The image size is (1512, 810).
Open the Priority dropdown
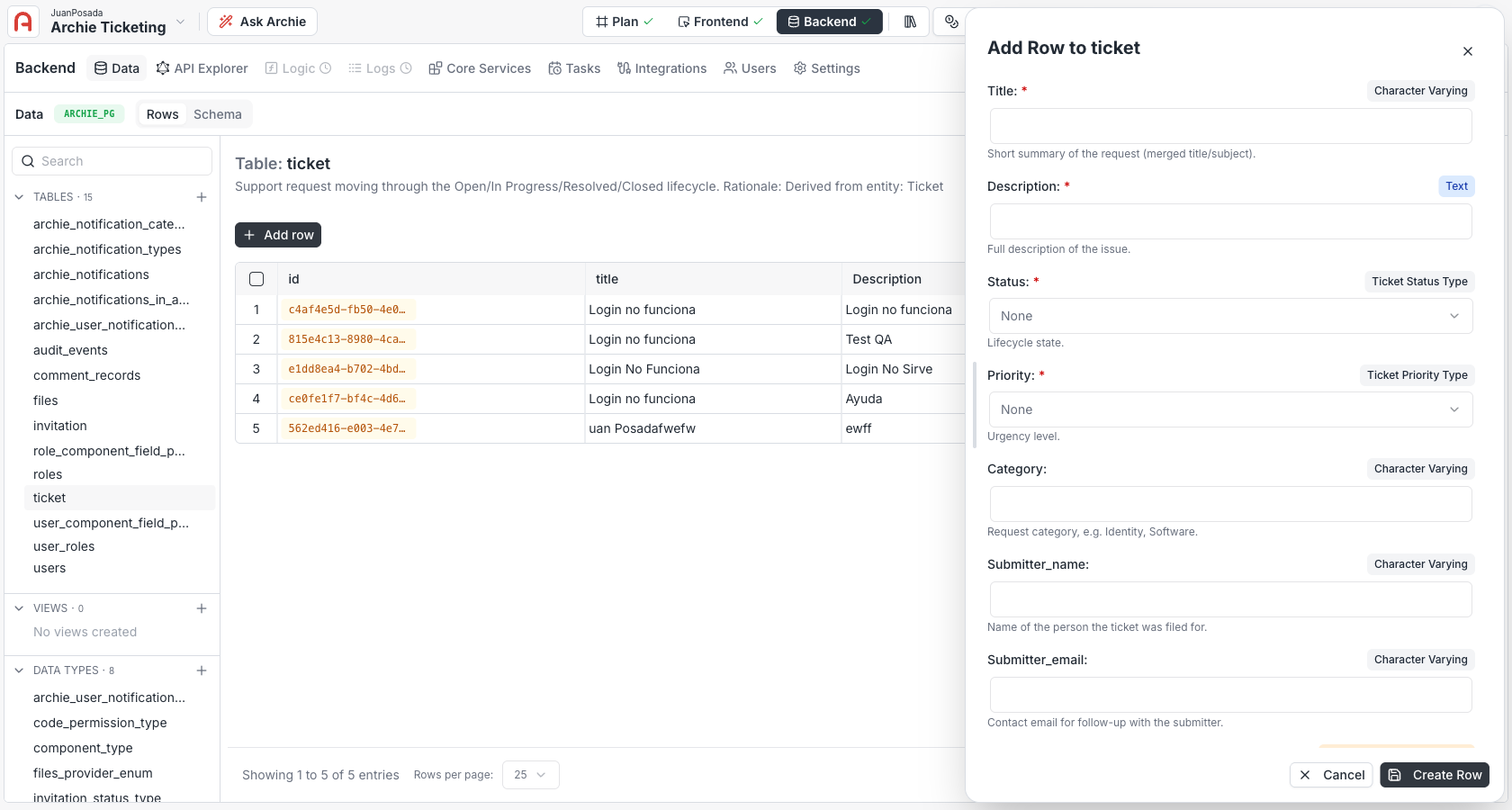point(1230,409)
